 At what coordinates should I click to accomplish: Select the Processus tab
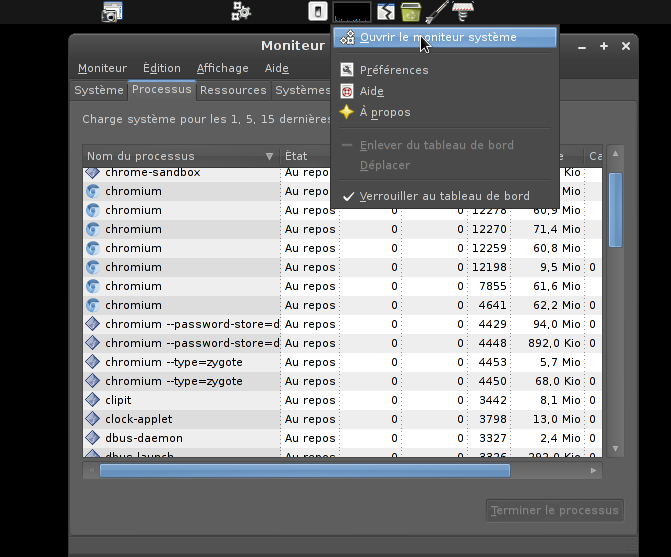click(x=162, y=89)
